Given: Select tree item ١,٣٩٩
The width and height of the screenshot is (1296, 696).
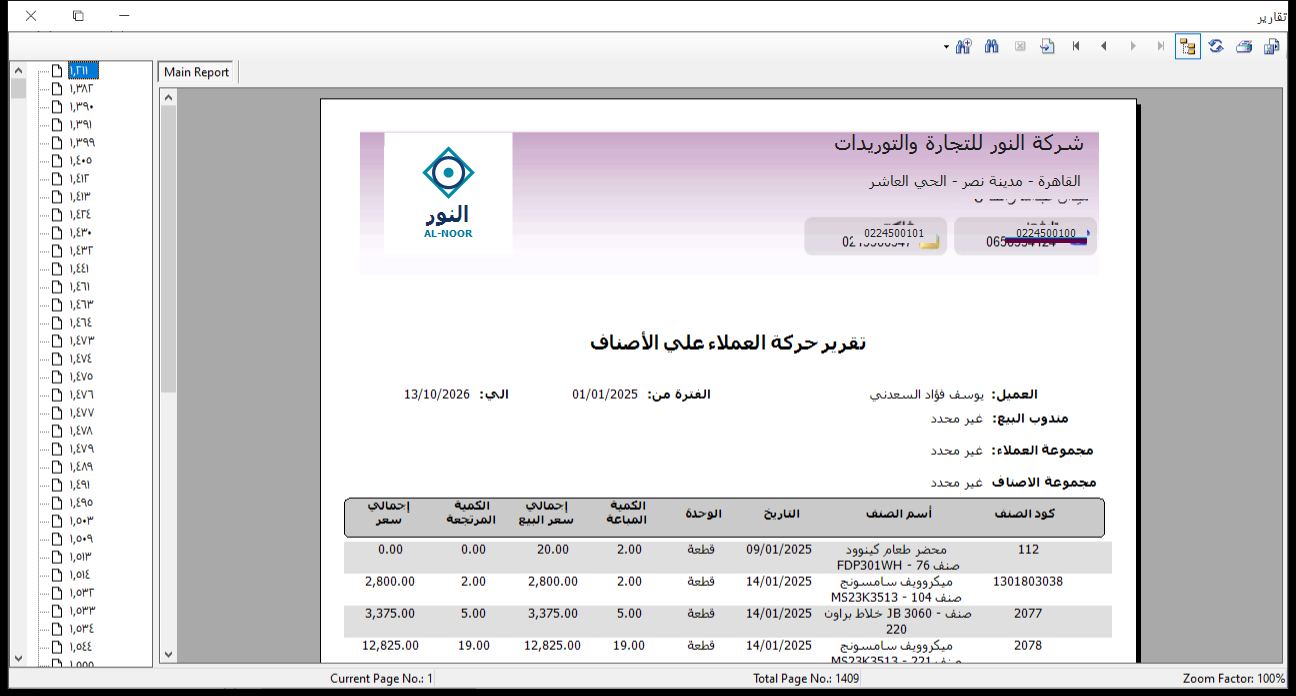Looking at the screenshot, I should tap(82, 143).
